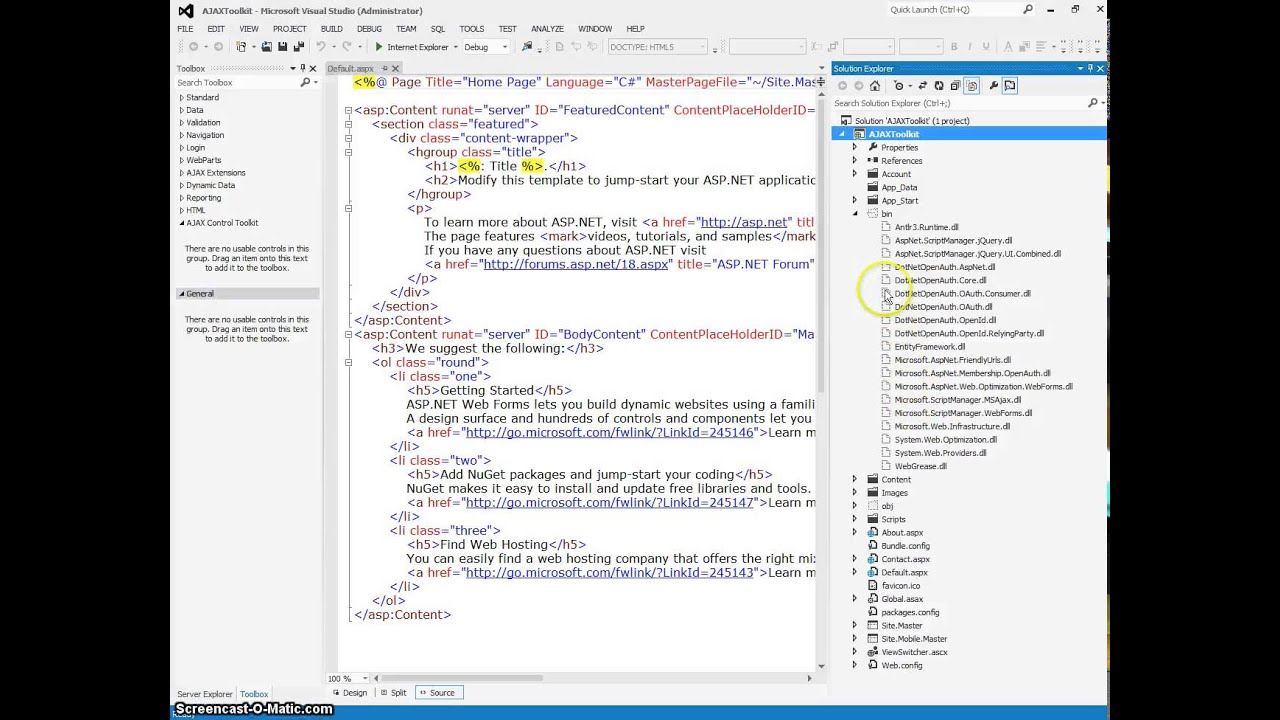
Task: Expand the Standard group in Toolbox
Action: [181, 97]
